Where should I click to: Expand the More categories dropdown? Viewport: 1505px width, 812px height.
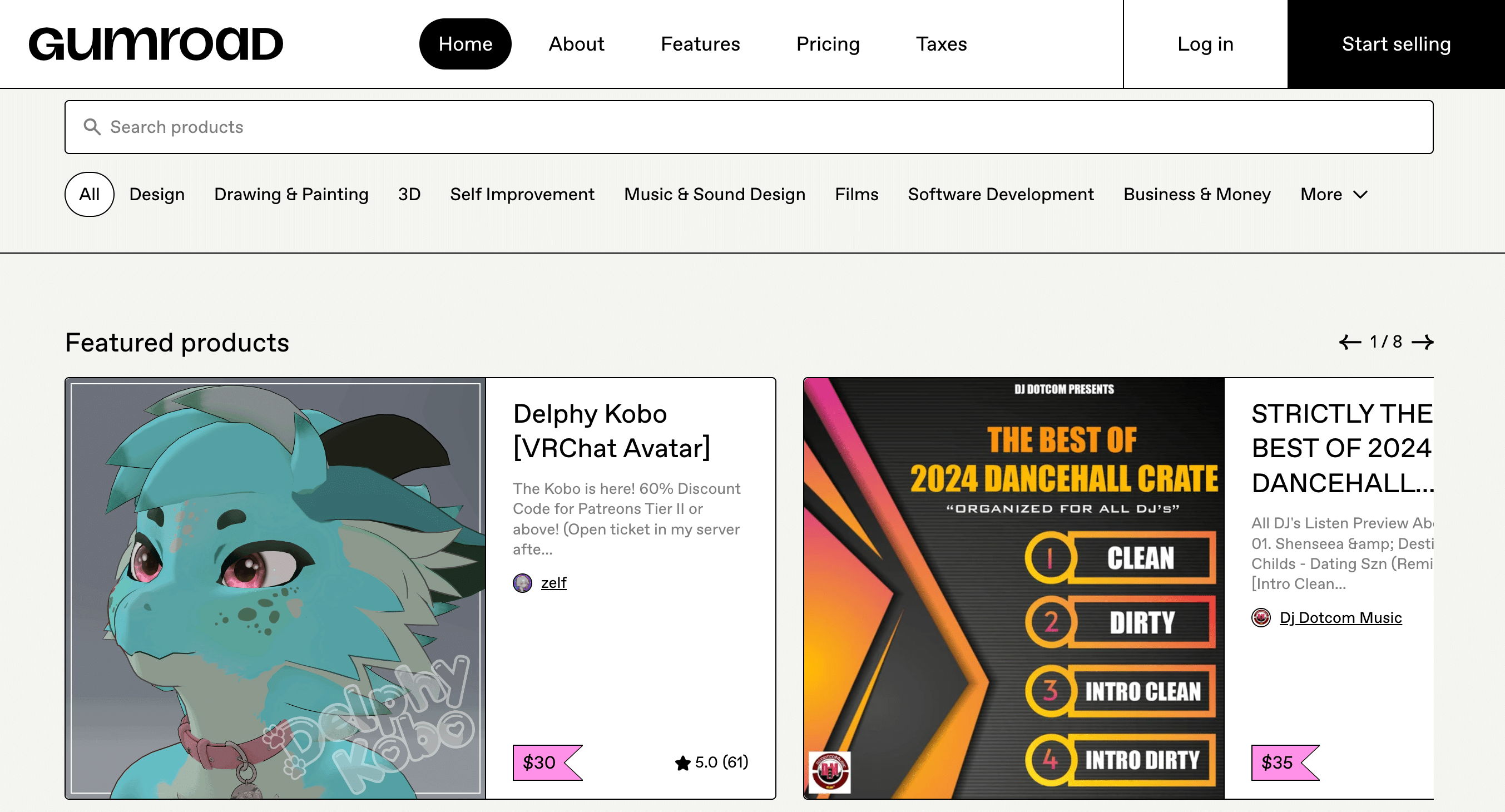1333,195
